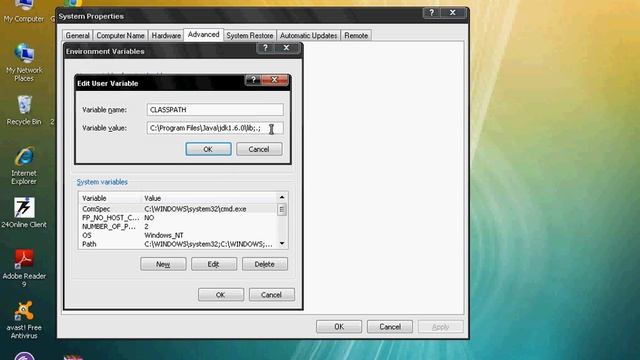This screenshot has height=360, width=640.
Task: Select the OS system variable row
Action: 178,235
